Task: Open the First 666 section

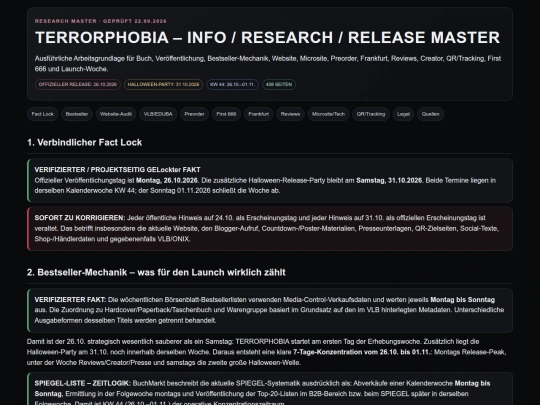Action: pyautogui.click(x=226, y=114)
